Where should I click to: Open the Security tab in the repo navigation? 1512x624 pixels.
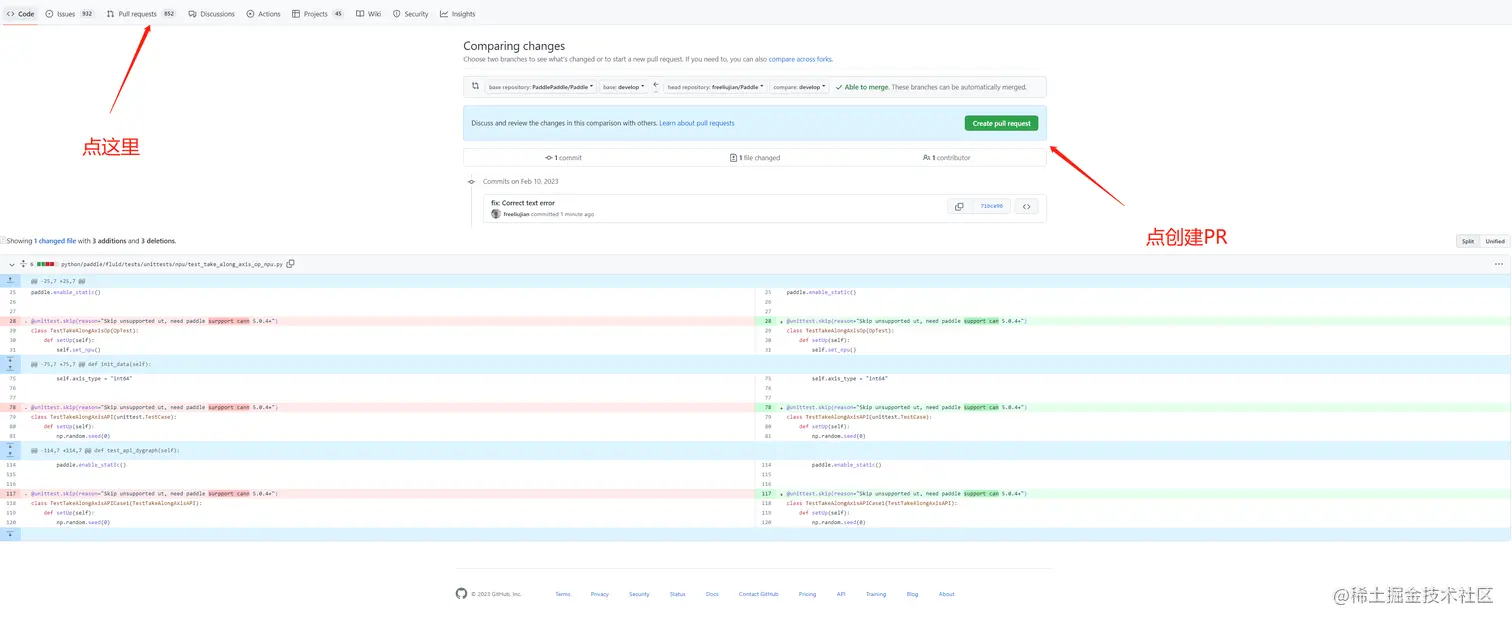pos(411,14)
